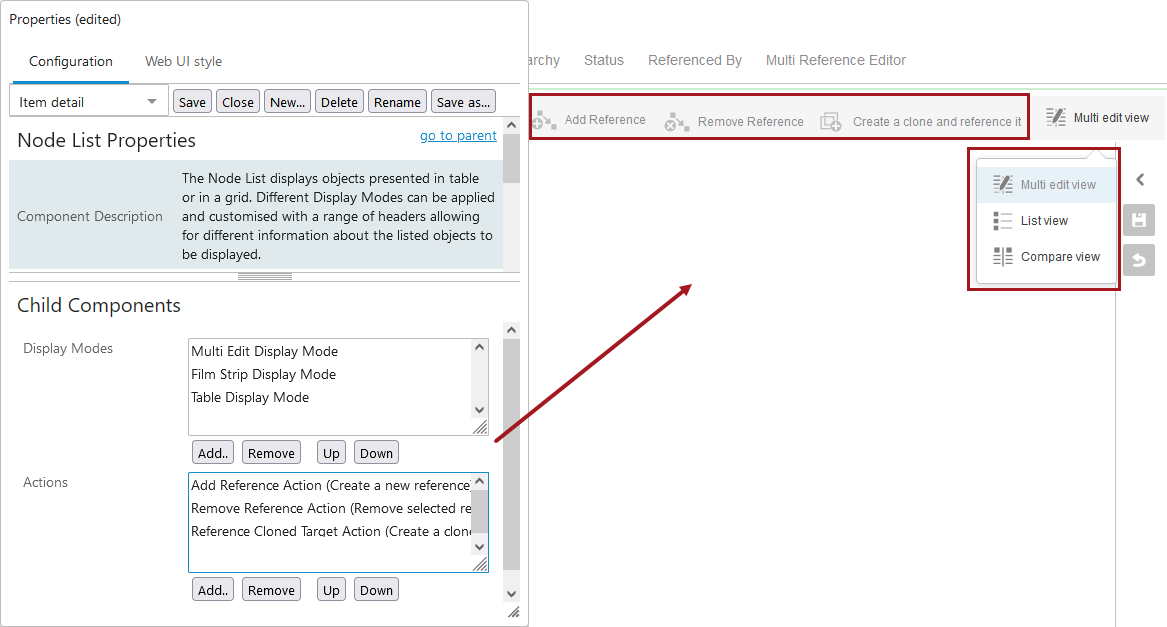
Task: Select Remove Reference Action in Actions list
Action: [329, 509]
